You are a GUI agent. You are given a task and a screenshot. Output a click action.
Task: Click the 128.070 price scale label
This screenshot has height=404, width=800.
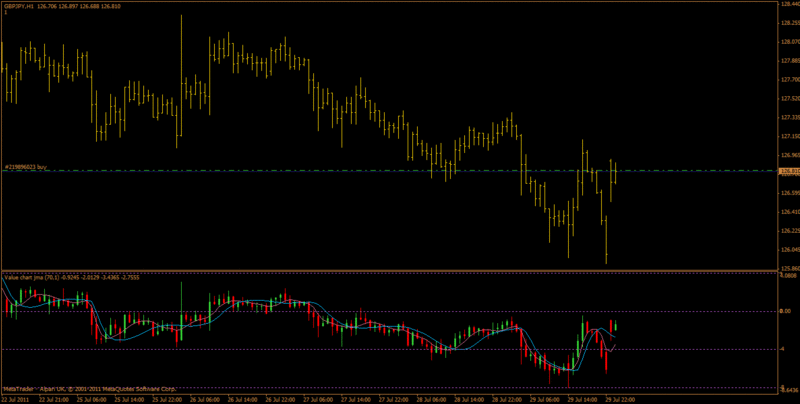click(789, 42)
